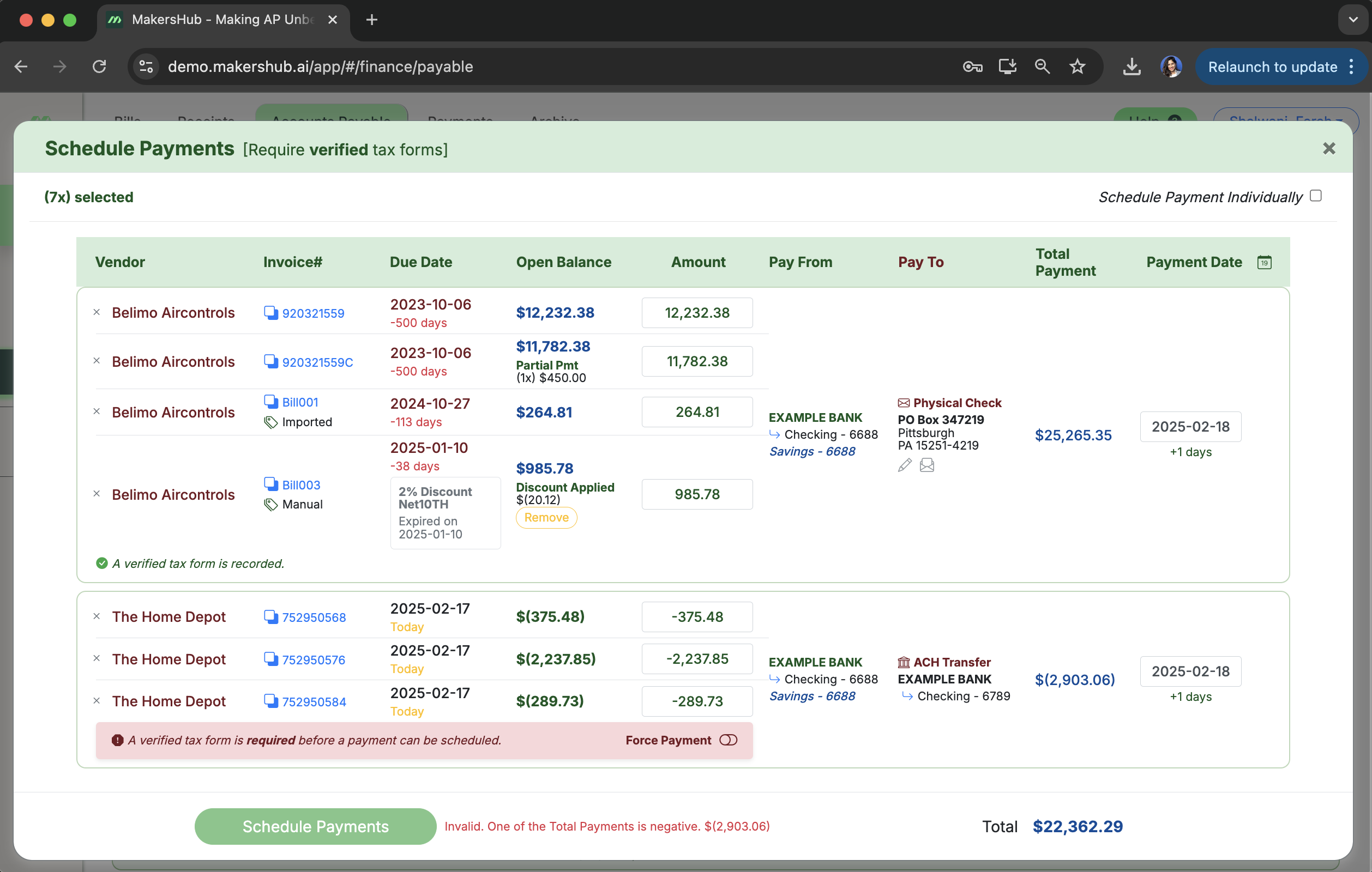Screen dimensions: 1372x872
Task: Remove Home Depot 752950576 row with X
Action: tap(97, 658)
